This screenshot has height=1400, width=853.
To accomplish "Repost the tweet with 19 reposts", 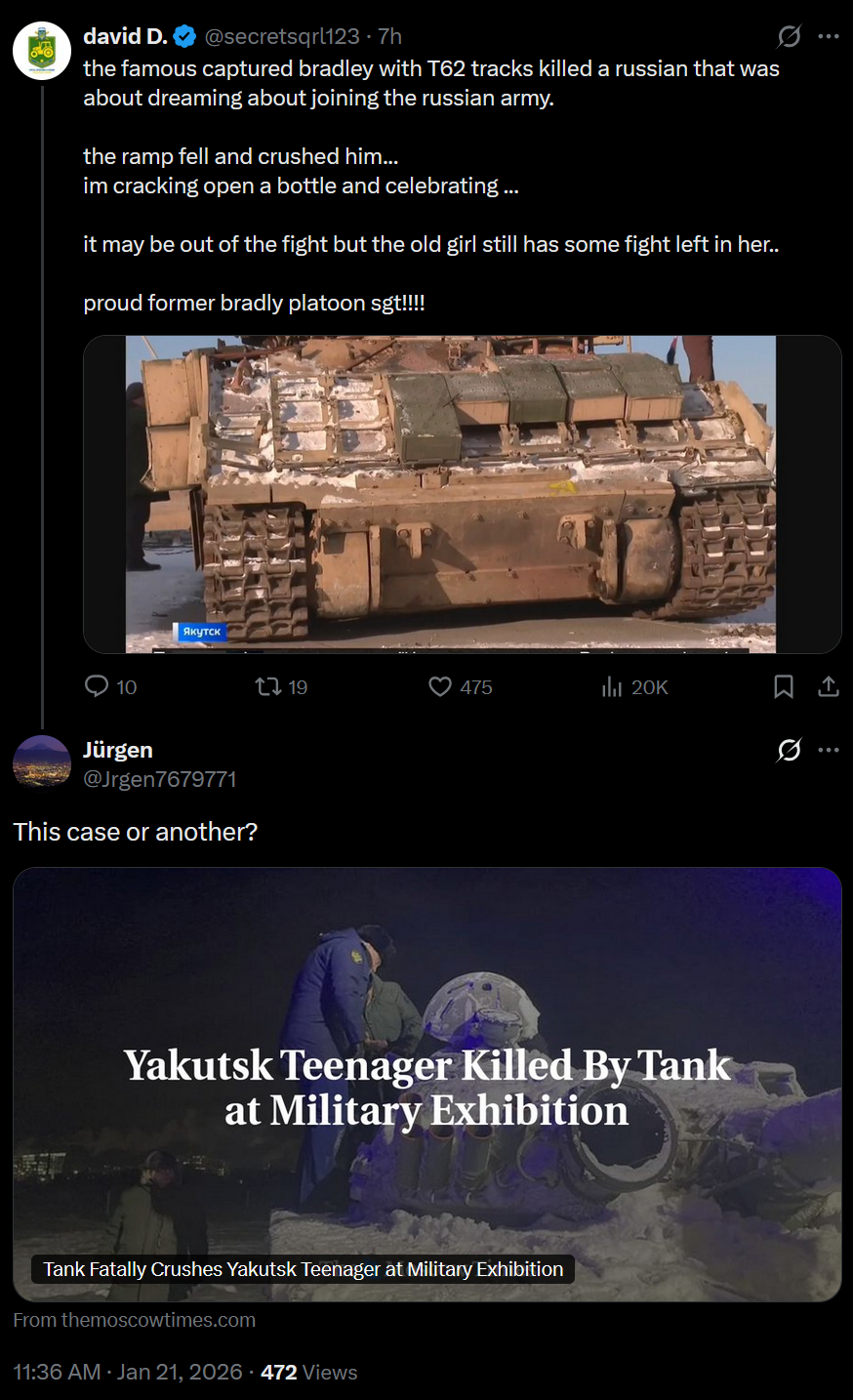I will pos(281,686).
